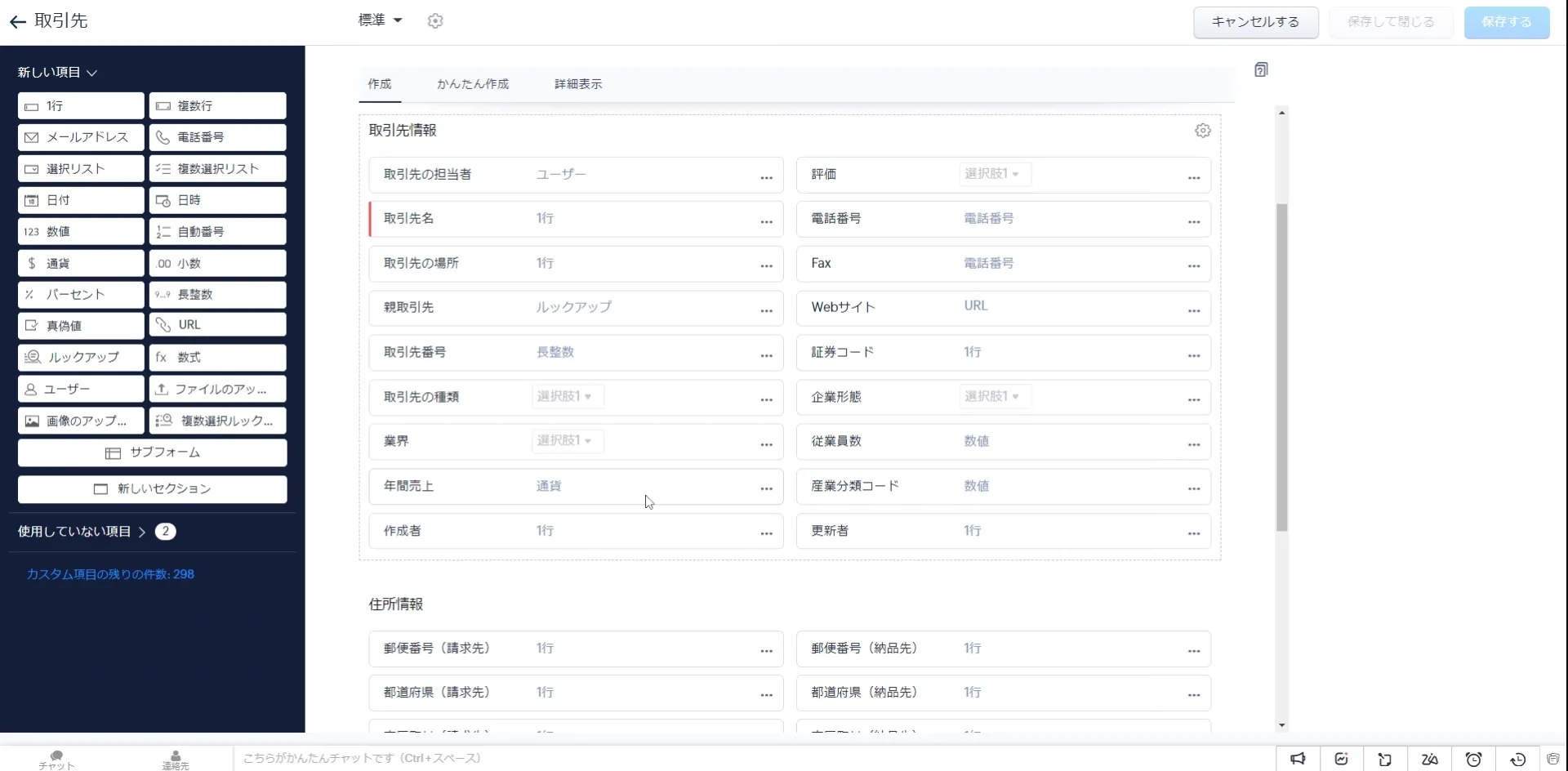1568x771 pixels.
Task: Add a 数値 number field from the palette
Action: click(81, 232)
